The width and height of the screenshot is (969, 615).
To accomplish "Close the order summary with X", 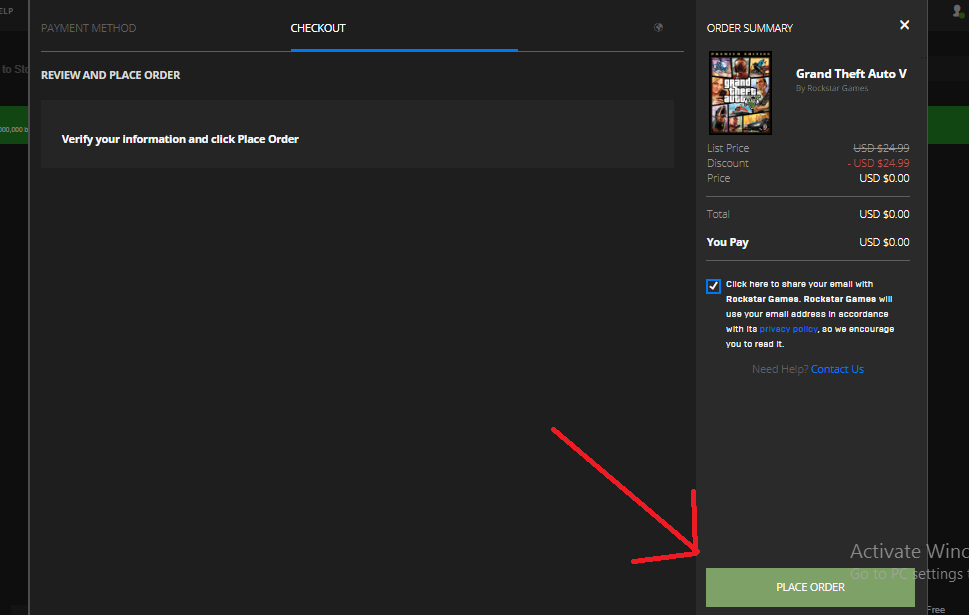I will pos(904,25).
